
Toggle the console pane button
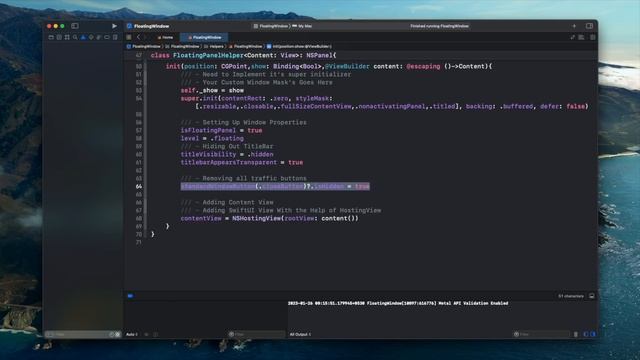pyautogui.click(x=593, y=334)
